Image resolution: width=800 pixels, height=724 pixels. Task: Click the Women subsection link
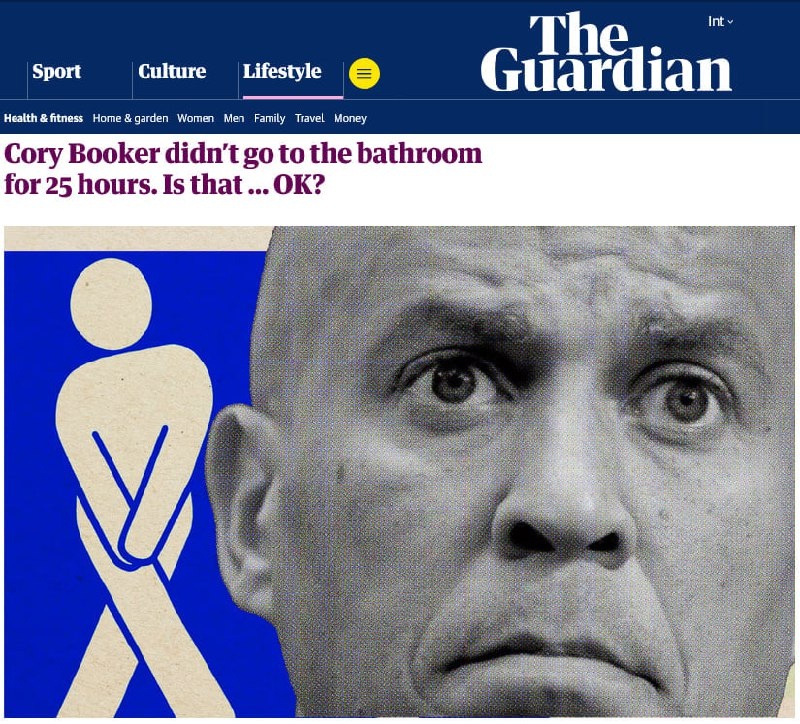[195, 118]
